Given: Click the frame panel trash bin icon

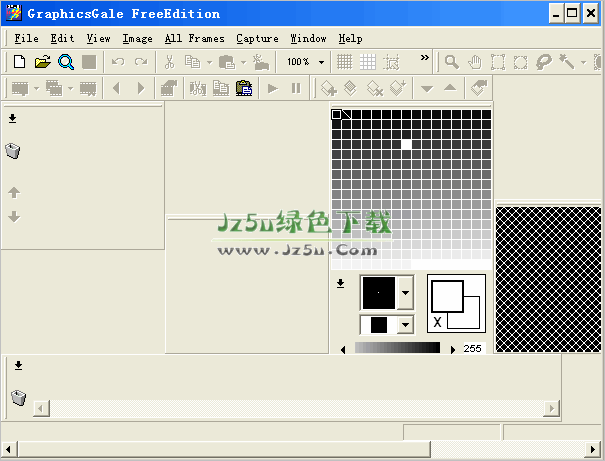Looking at the screenshot, I should 18,397.
